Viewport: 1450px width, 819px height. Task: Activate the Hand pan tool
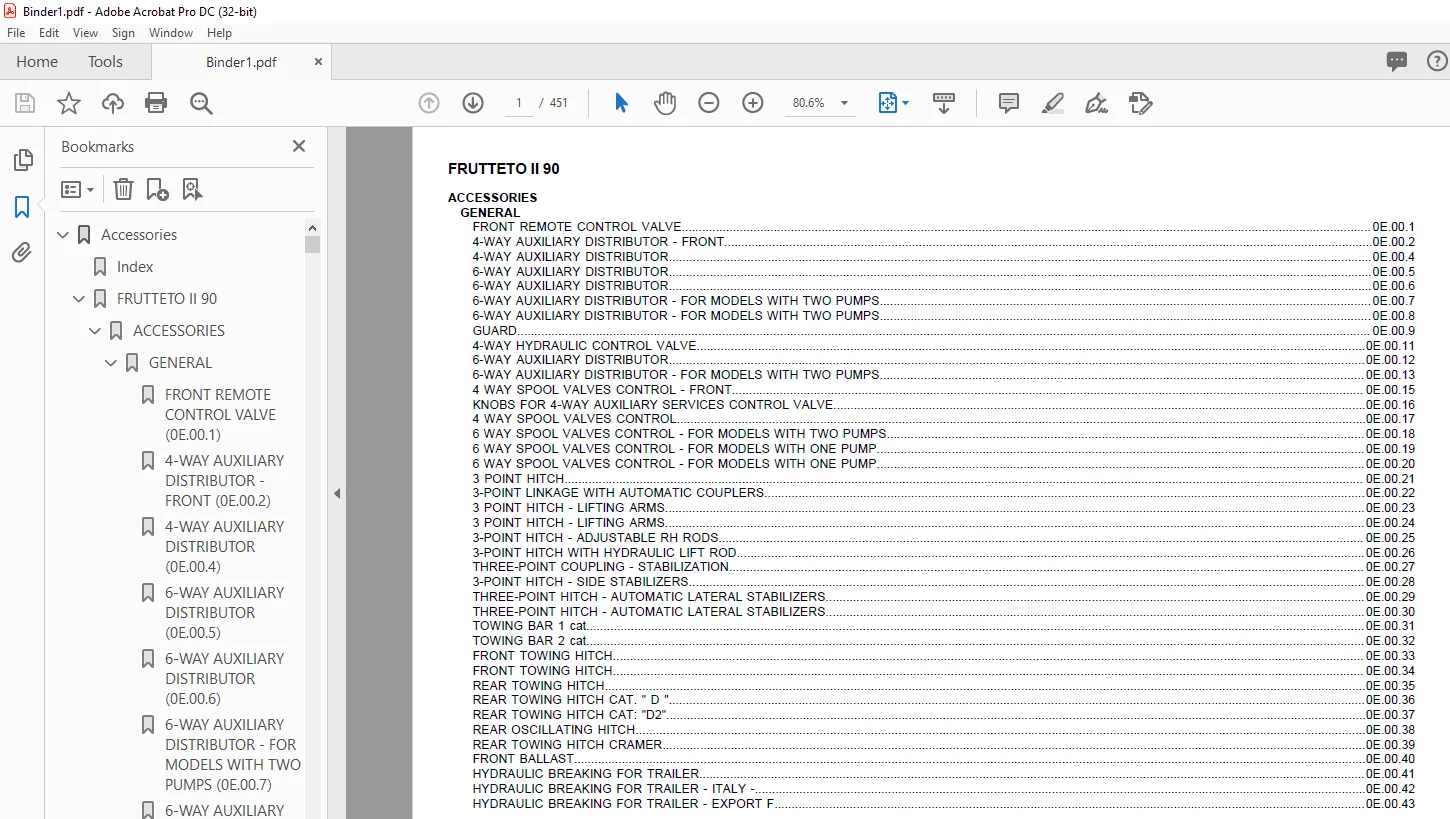pos(665,103)
